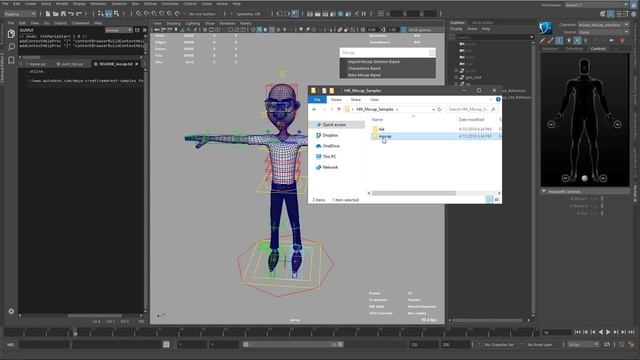640x360 pixels.
Task: Click the Outliner search field
Action: (493, 37)
